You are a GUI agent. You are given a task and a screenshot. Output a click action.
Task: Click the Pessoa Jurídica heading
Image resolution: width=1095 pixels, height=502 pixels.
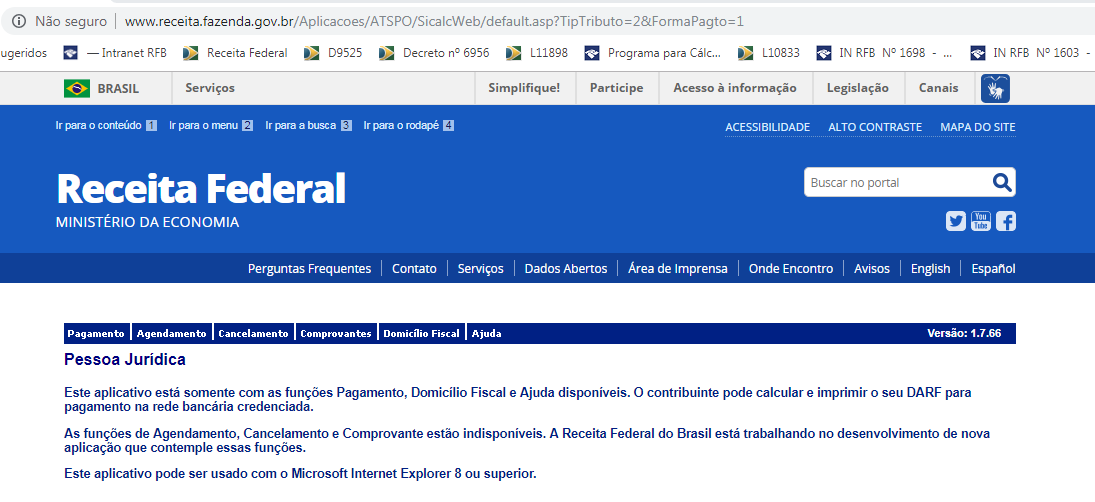[x=125, y=360]
